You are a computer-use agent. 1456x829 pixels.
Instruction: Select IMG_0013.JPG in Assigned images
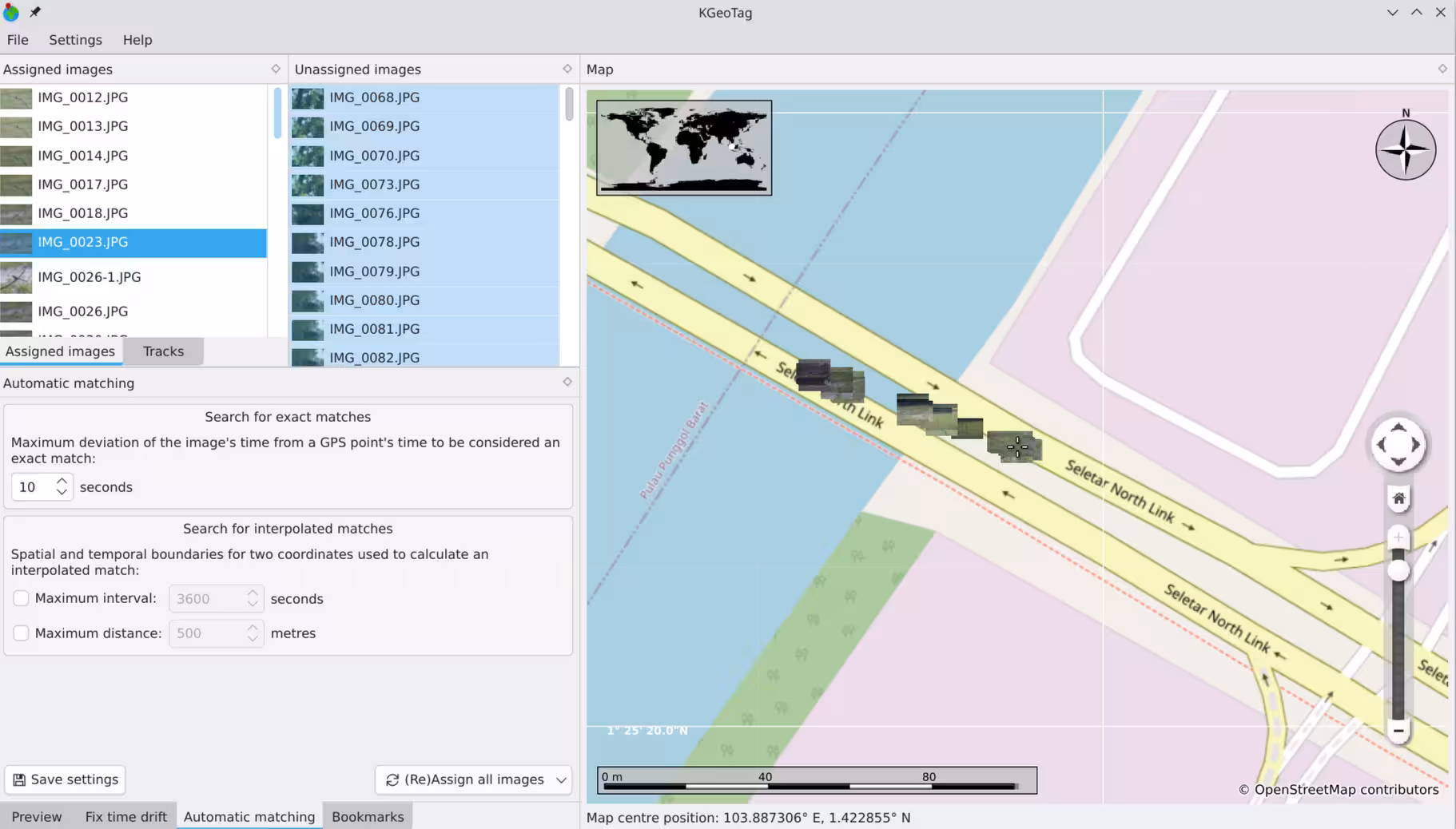point(133,126)
